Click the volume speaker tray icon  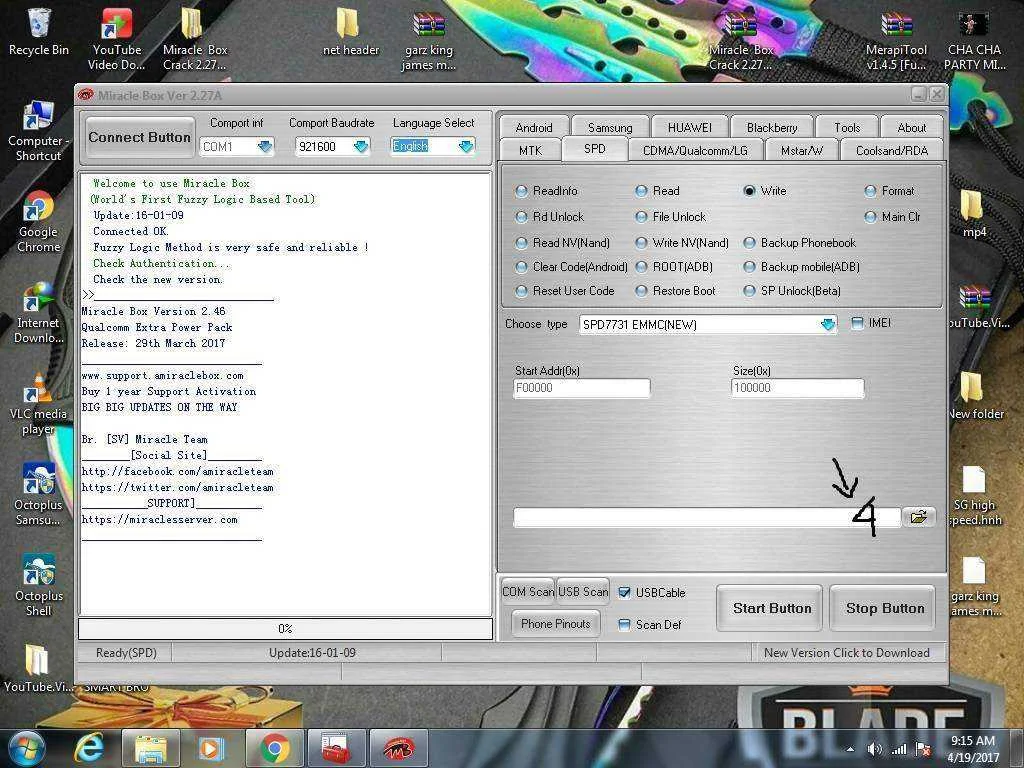coord(875,749)
